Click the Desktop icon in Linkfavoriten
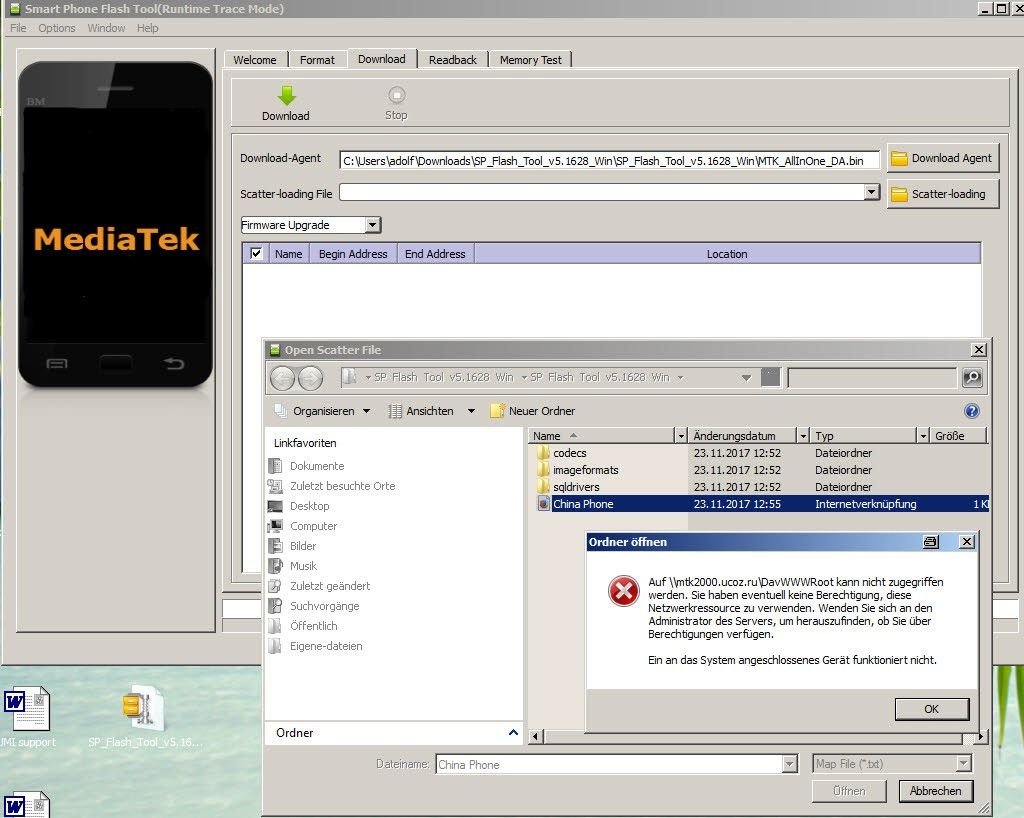 pos(275,506)
